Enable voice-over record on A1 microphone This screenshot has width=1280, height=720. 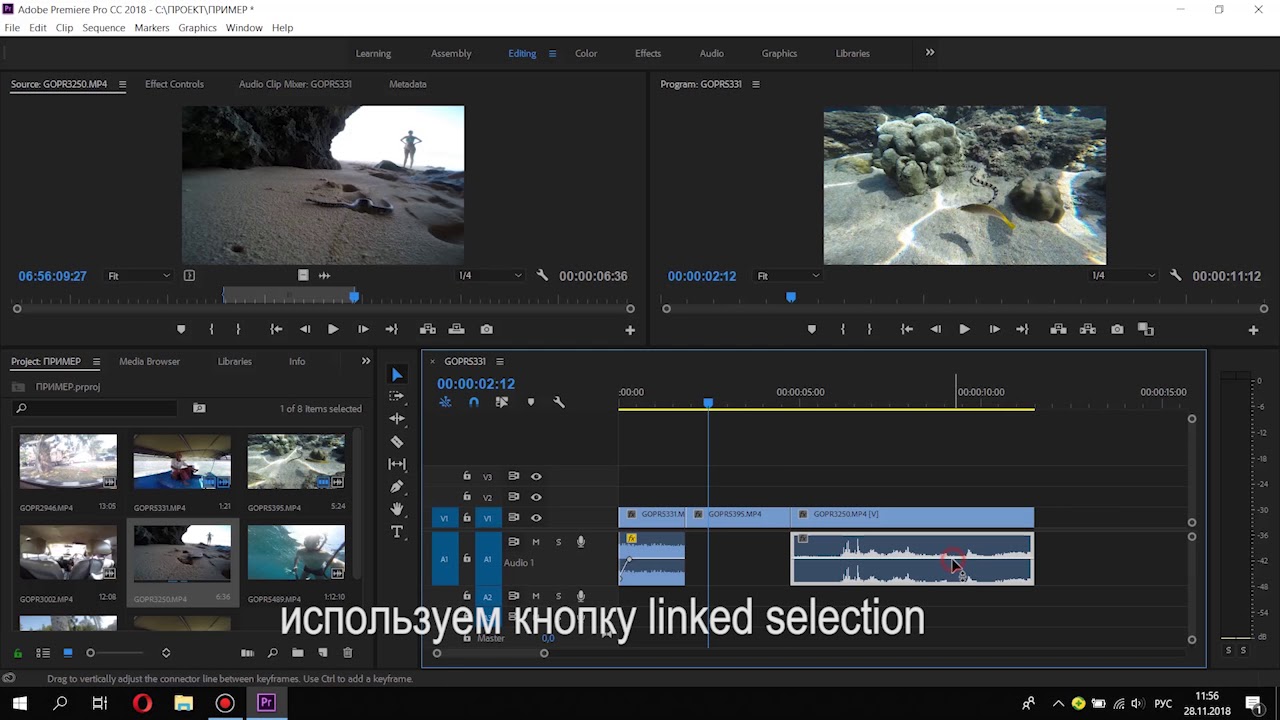[580, 542]
